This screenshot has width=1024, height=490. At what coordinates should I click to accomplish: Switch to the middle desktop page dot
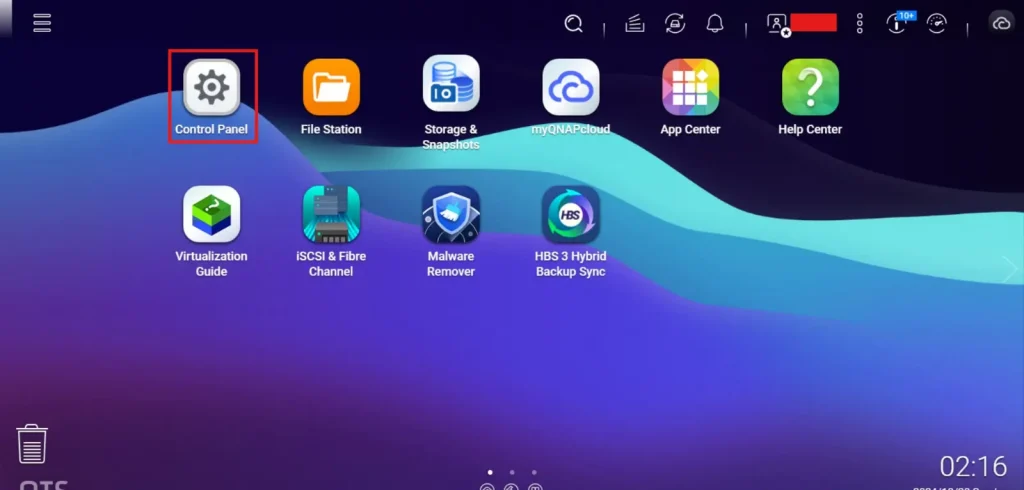tap(512, 472)
